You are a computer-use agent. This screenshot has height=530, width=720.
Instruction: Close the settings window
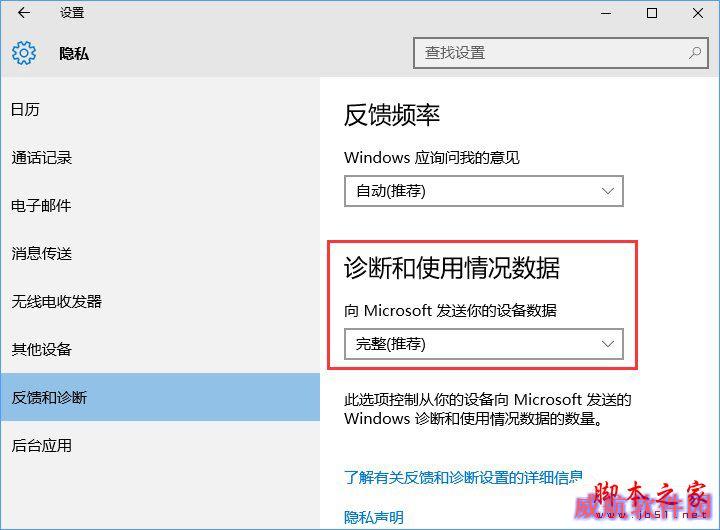click(x=698, y=13)
